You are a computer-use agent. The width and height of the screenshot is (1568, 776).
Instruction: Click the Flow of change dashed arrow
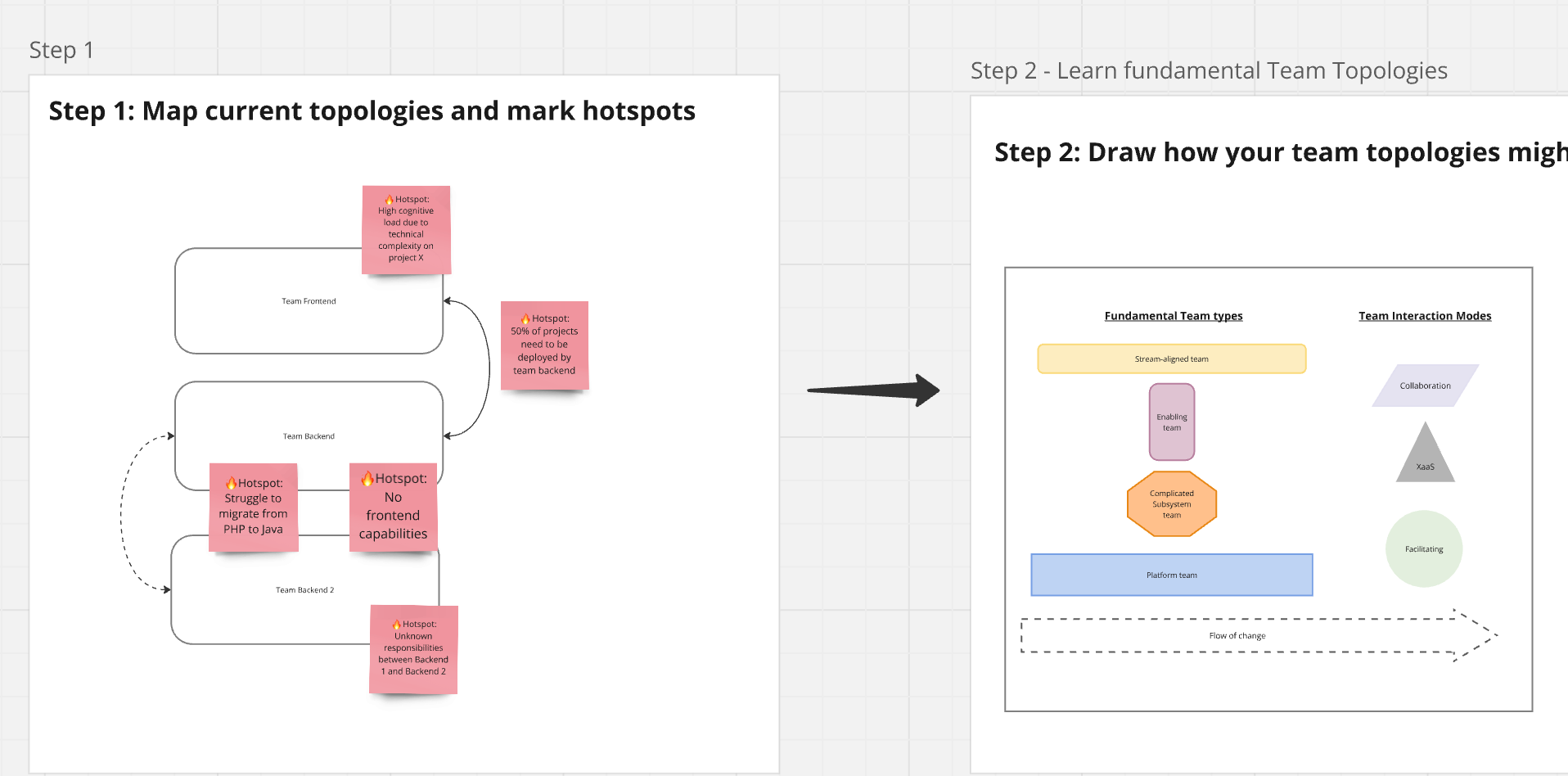click(1259, 635)
